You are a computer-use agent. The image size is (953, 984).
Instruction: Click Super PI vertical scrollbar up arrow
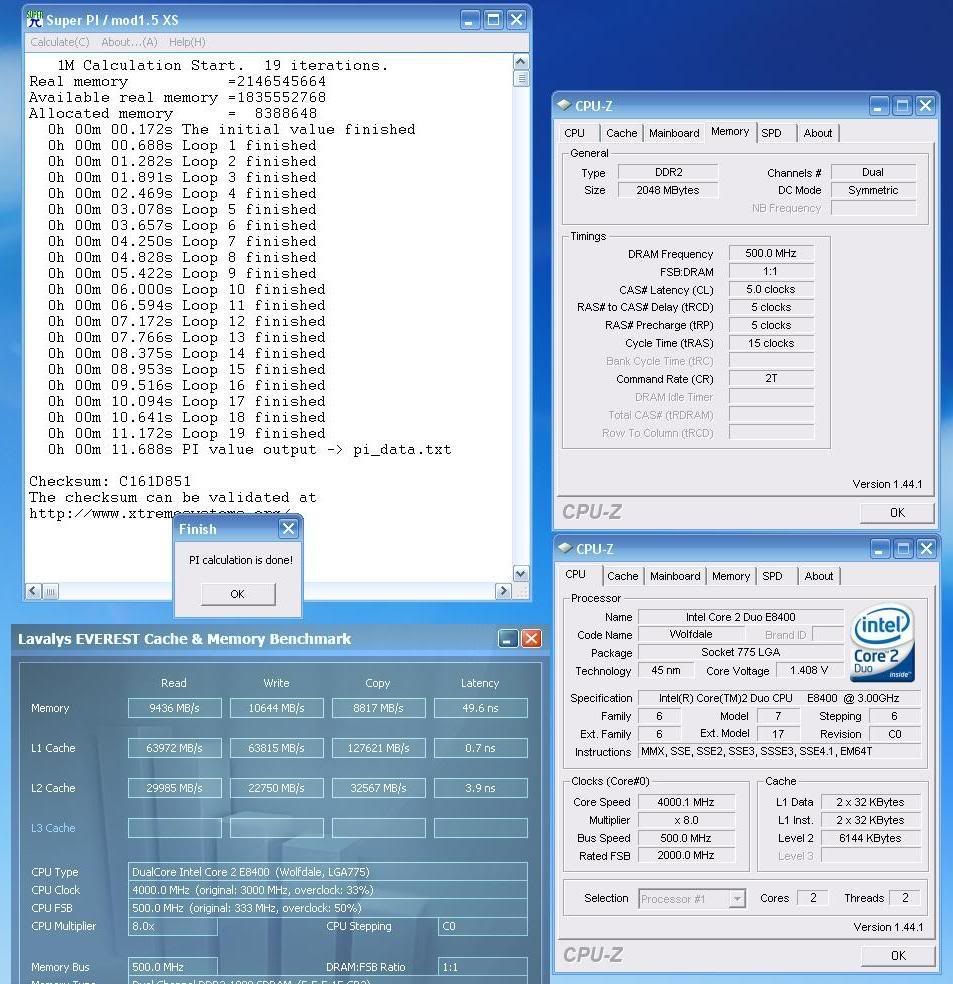pyautogui.click(x=521, y=62)
